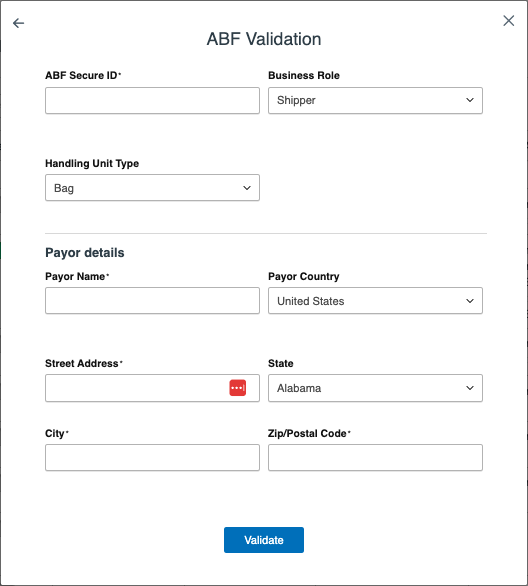Click the Handling Unit Type label

92,164
